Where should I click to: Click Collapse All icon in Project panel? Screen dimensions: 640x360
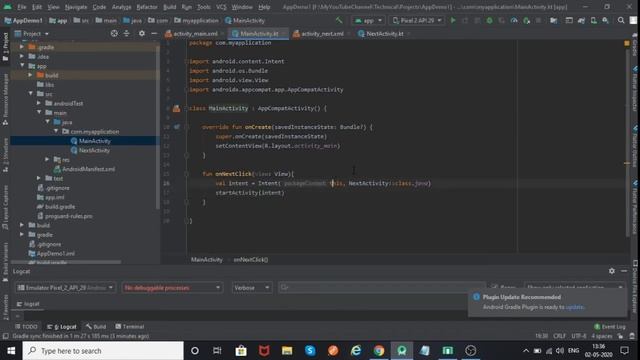tap(127, 33)
